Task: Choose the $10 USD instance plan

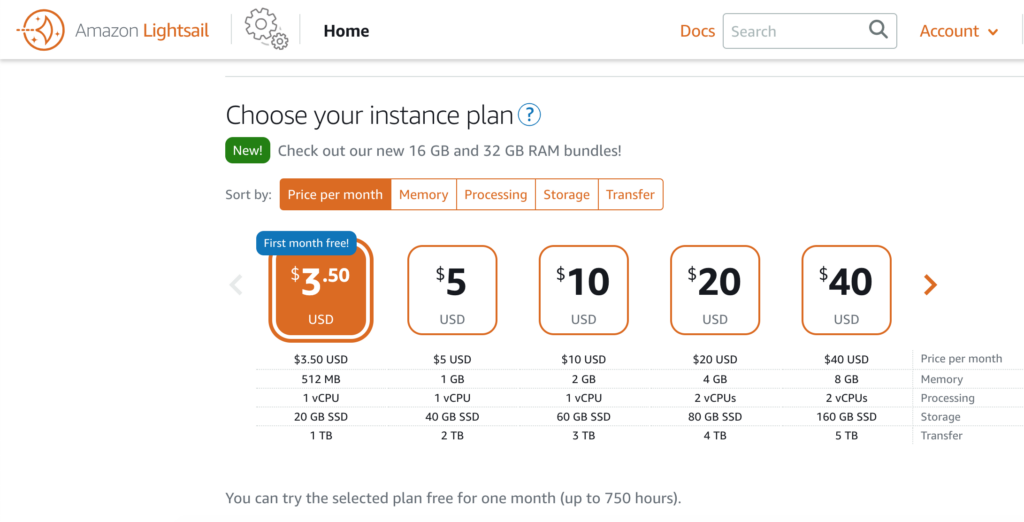Action: tap(583, 290)
